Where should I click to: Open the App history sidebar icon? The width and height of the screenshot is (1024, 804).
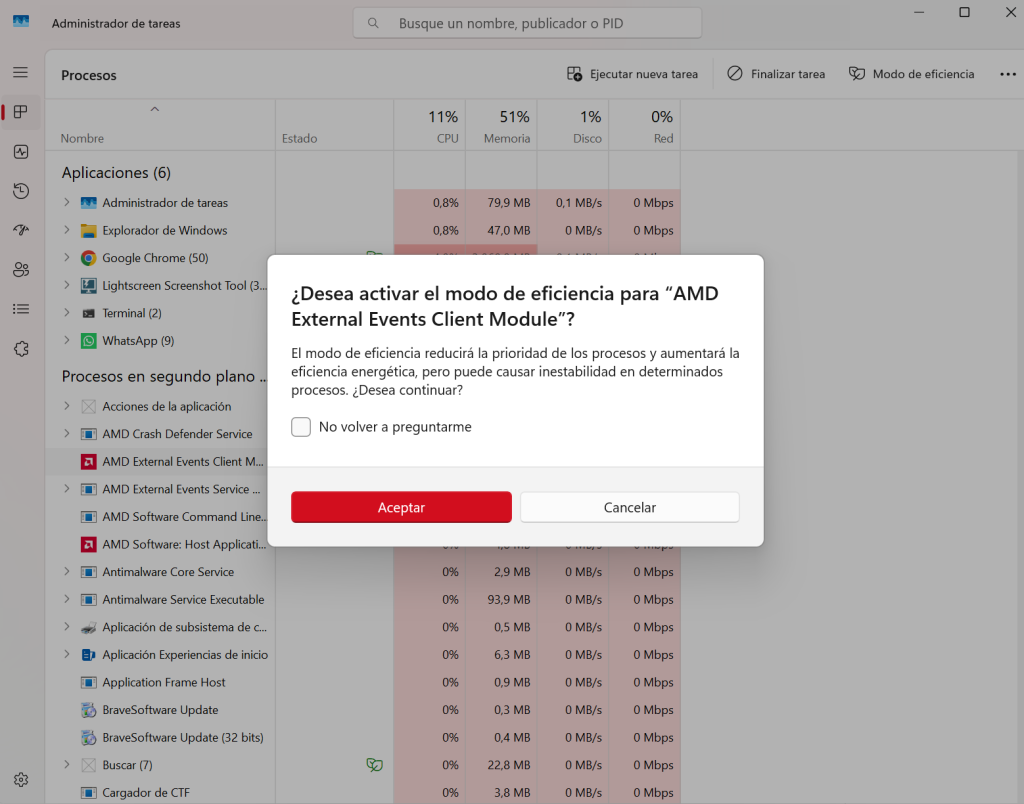coord(21,191)
